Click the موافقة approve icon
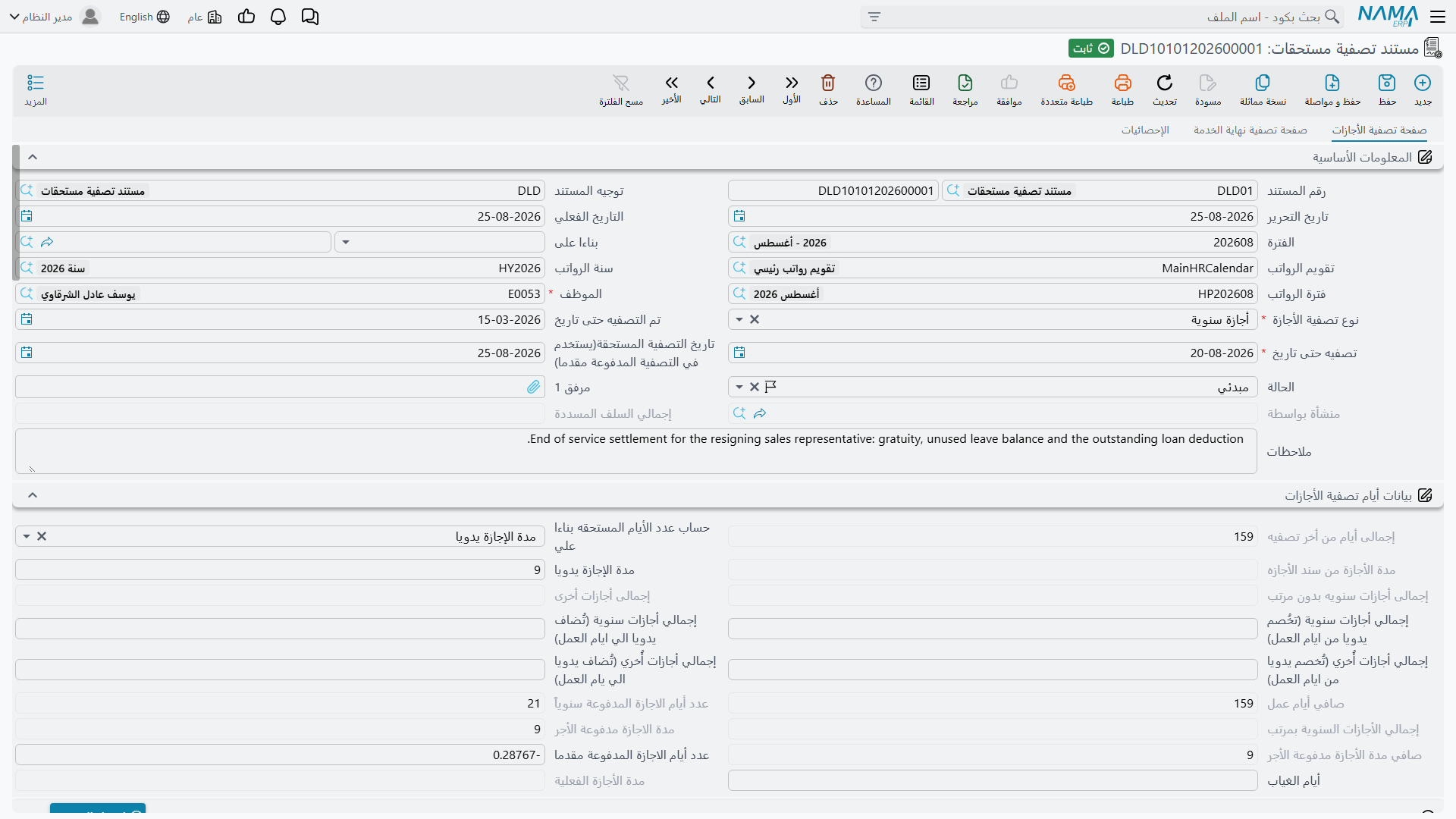 tap(1009, 83)
